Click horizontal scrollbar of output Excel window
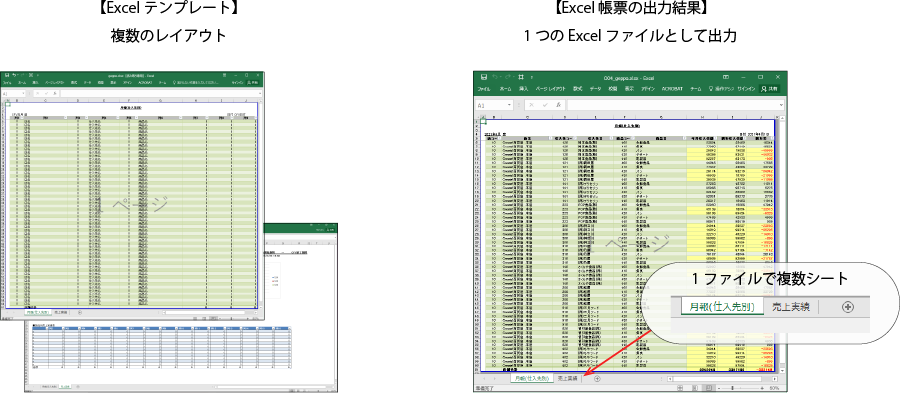The width and height of the screenshot is (900, 393). click(723, 379)
